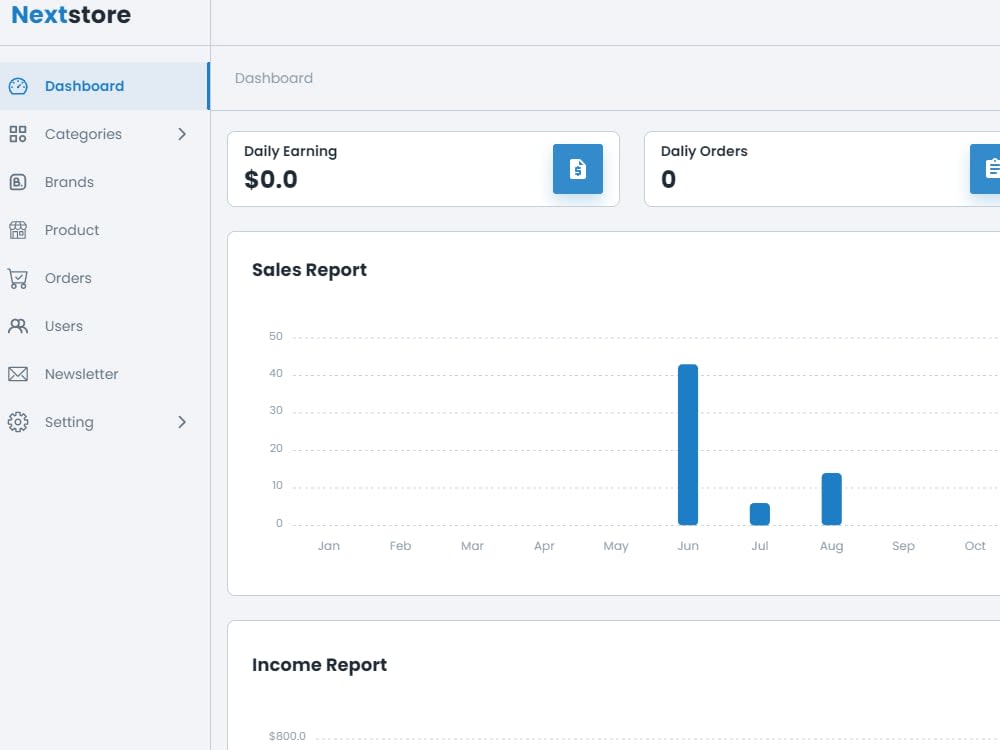Viewport: 1000px width, 750px height.
Task: Click the August bar in Sales Report
Action: 832,497
